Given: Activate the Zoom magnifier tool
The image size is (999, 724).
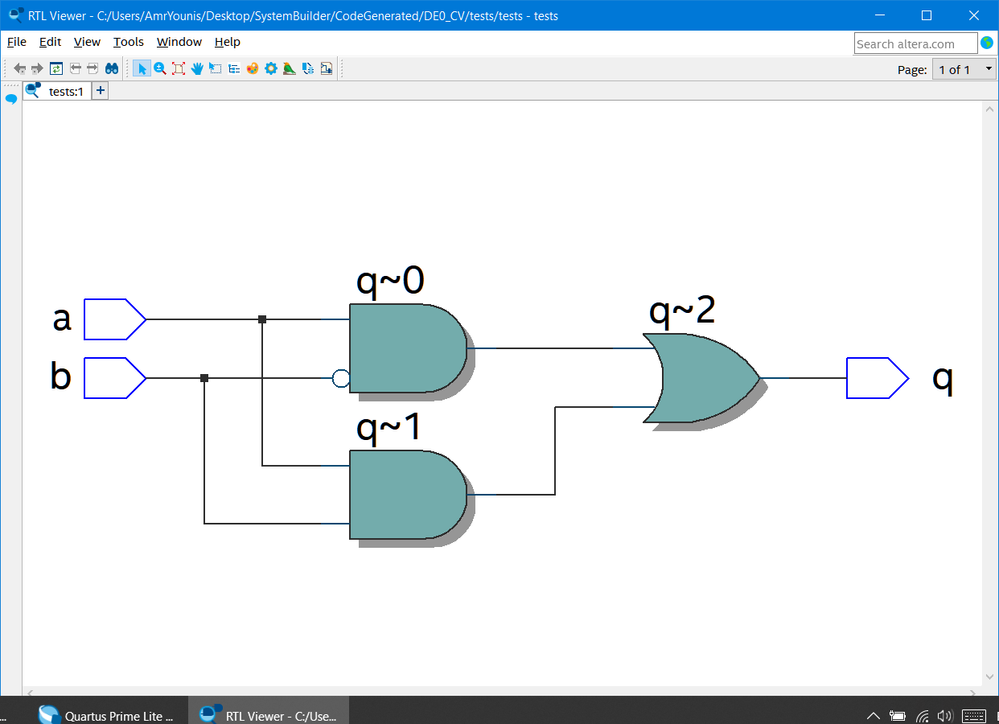Looking at the screenshot, I should [x=160, y=69].
